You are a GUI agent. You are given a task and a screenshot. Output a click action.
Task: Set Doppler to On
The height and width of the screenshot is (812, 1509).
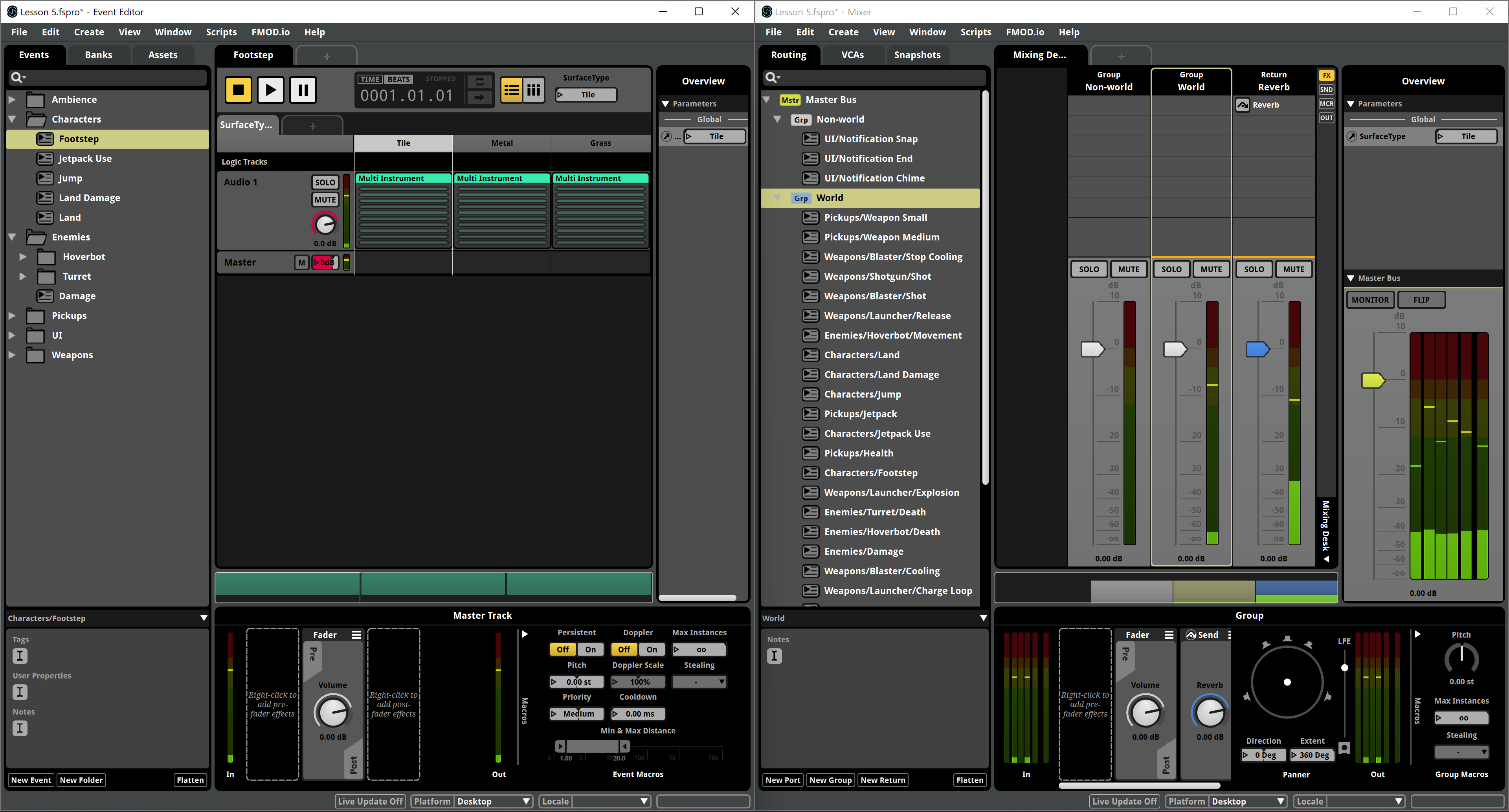pos(652,649)
